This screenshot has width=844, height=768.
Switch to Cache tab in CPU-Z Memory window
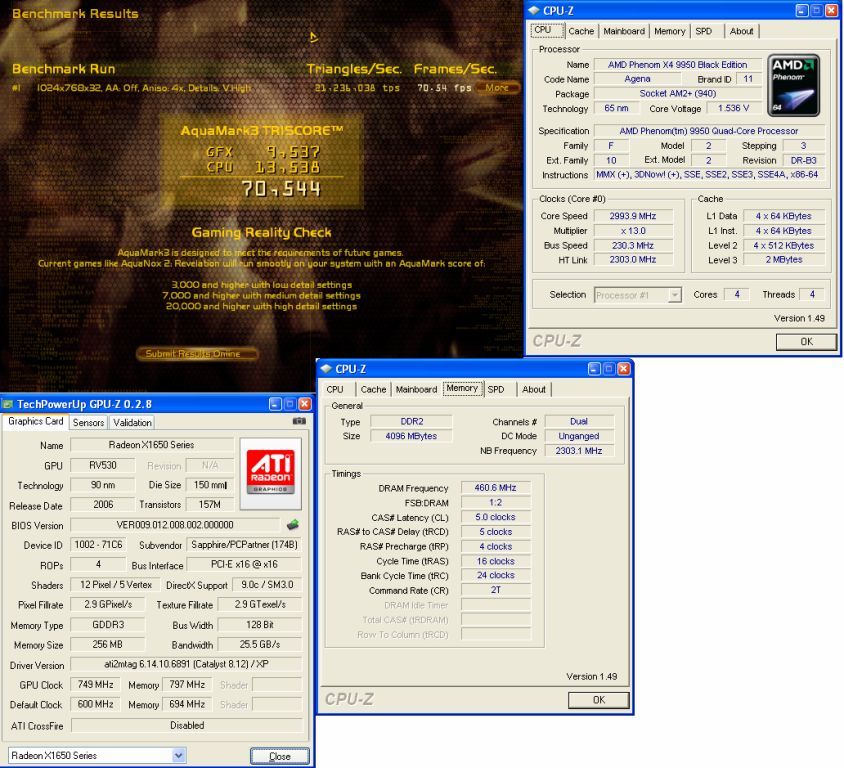pyautogui.click(x=374, y=389)
